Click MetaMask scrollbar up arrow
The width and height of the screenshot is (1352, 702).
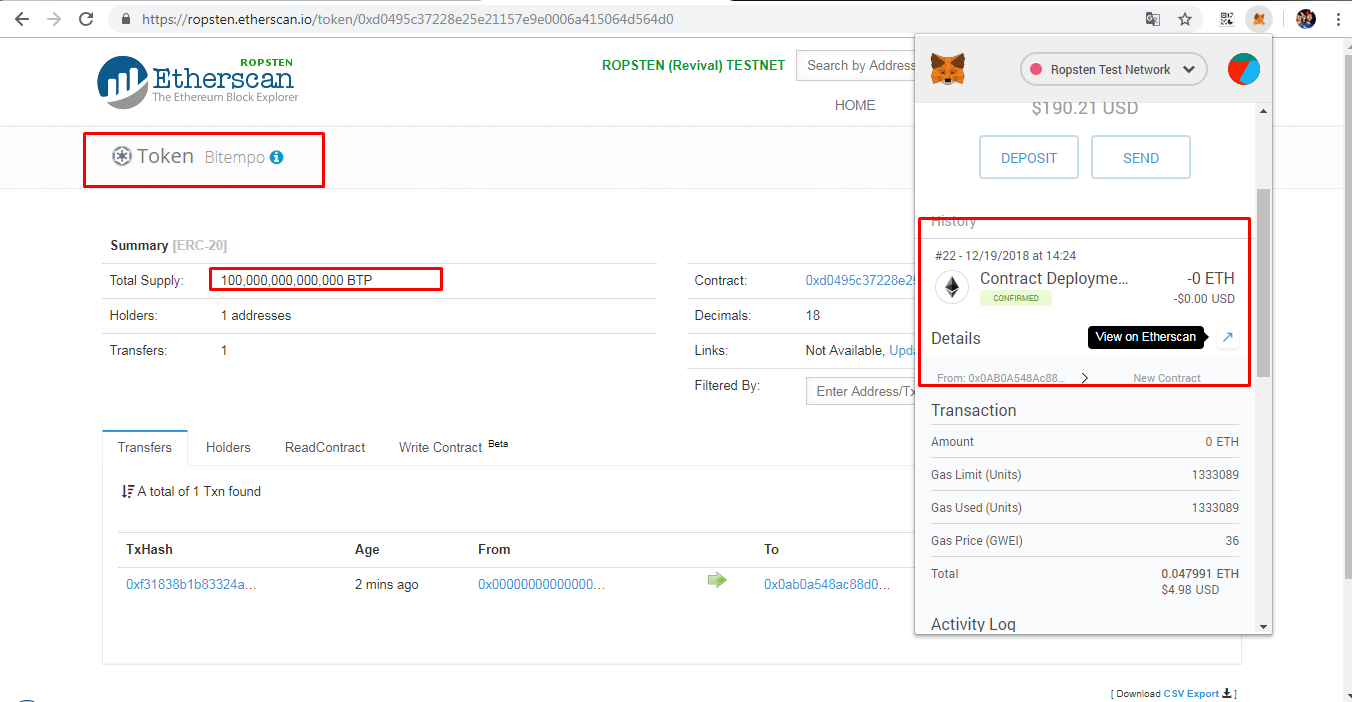(x=1263, y=110)
